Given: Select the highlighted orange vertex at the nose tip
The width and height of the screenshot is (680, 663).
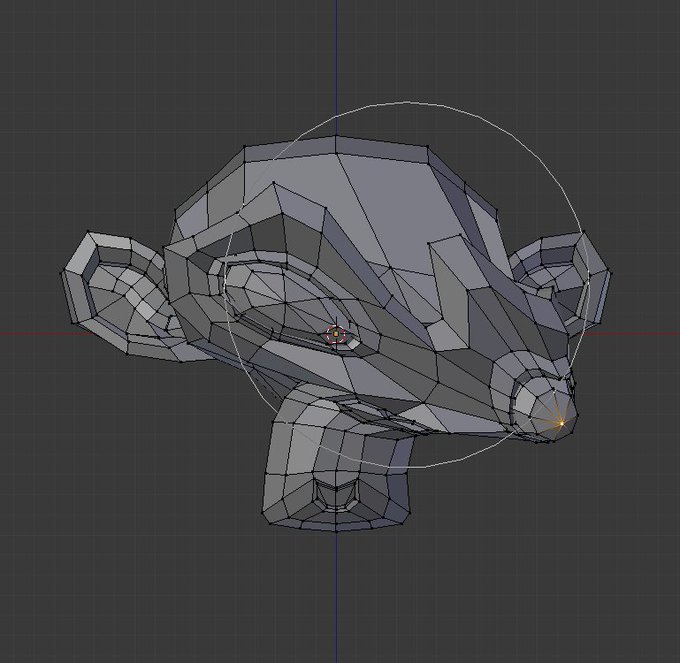Looking at the screenshot, I should coord(562,423).
